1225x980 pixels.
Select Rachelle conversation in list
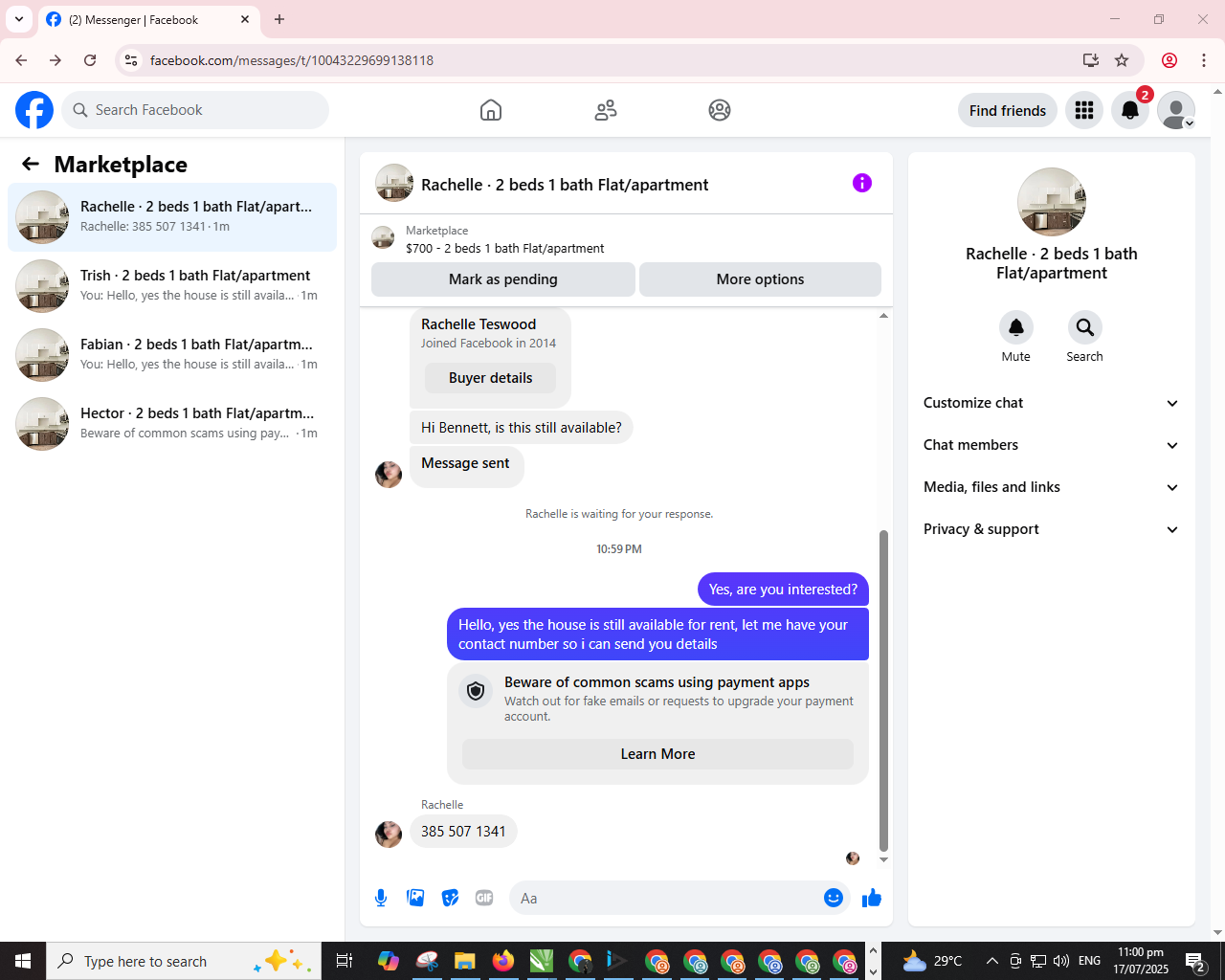[172, 217]
